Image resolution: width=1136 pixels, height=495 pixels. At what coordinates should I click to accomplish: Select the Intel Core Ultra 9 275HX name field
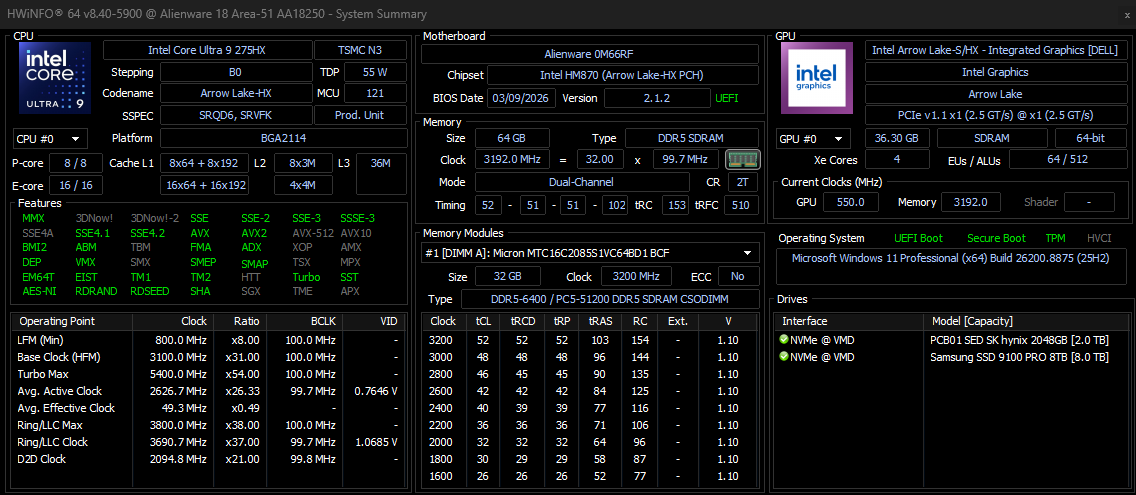209,50
